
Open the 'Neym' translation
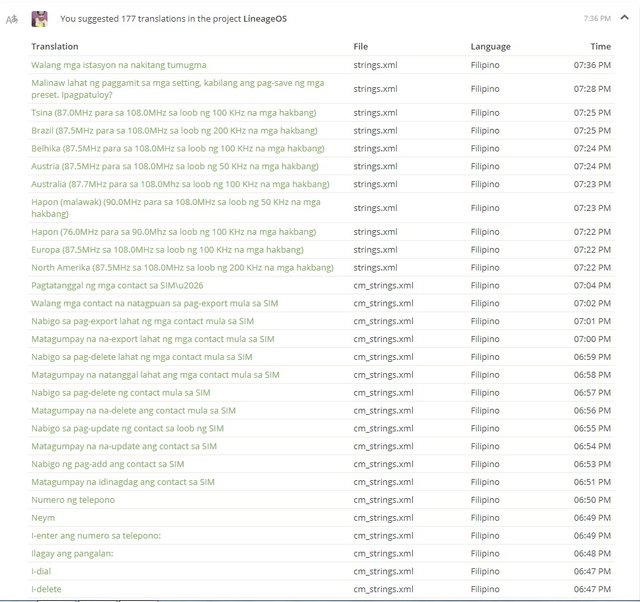coord(43,518)
